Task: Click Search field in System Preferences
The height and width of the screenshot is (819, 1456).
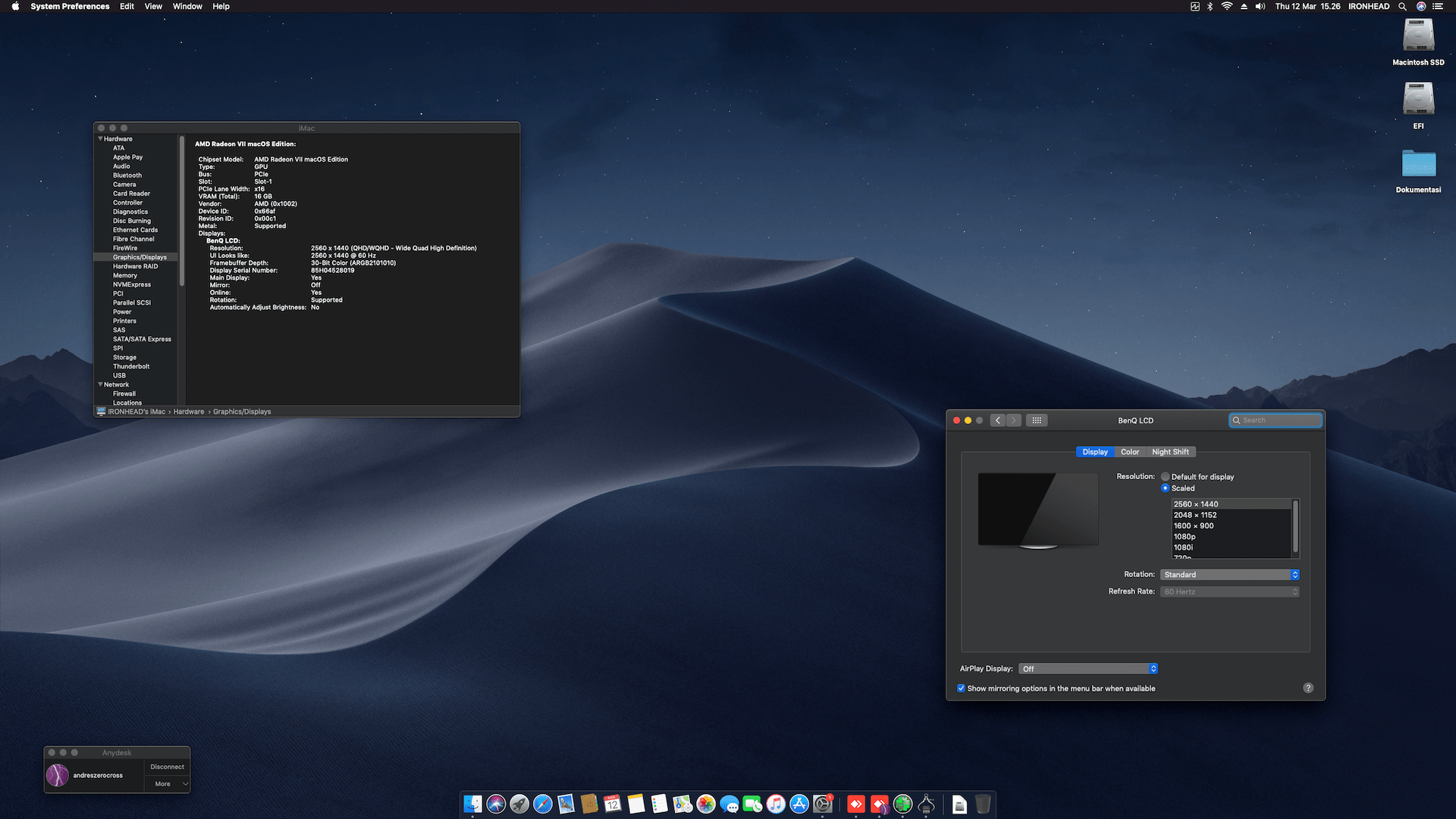Action: click(x=1276, y=420)
